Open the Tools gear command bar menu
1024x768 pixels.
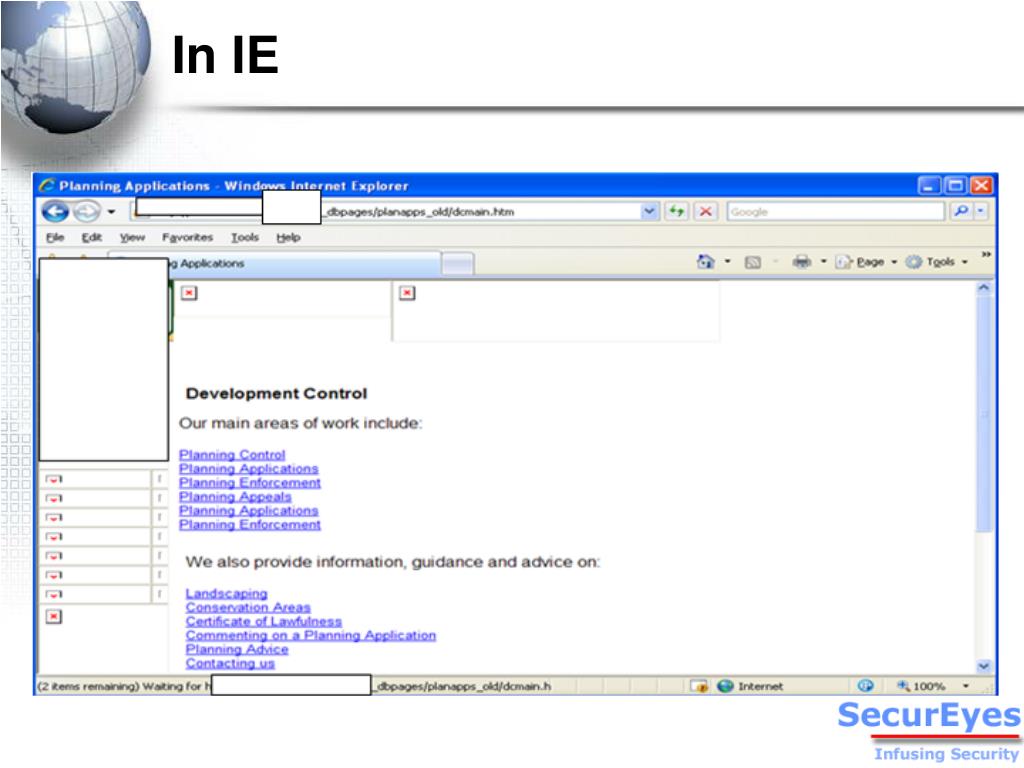pos(936,262)
